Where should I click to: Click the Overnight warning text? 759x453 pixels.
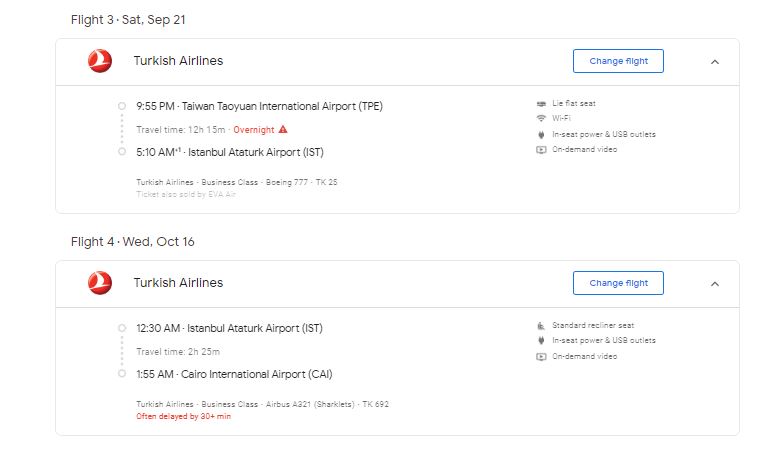[x=254, y=130]
